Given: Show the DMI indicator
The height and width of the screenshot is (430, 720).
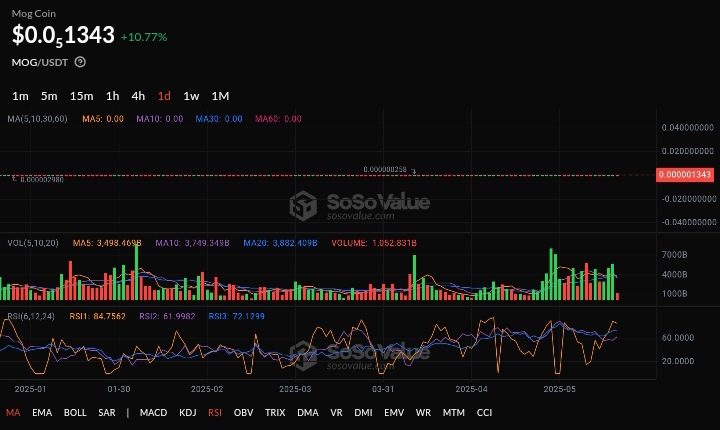Looking at the screenshot, I should (x=360, y=412).
